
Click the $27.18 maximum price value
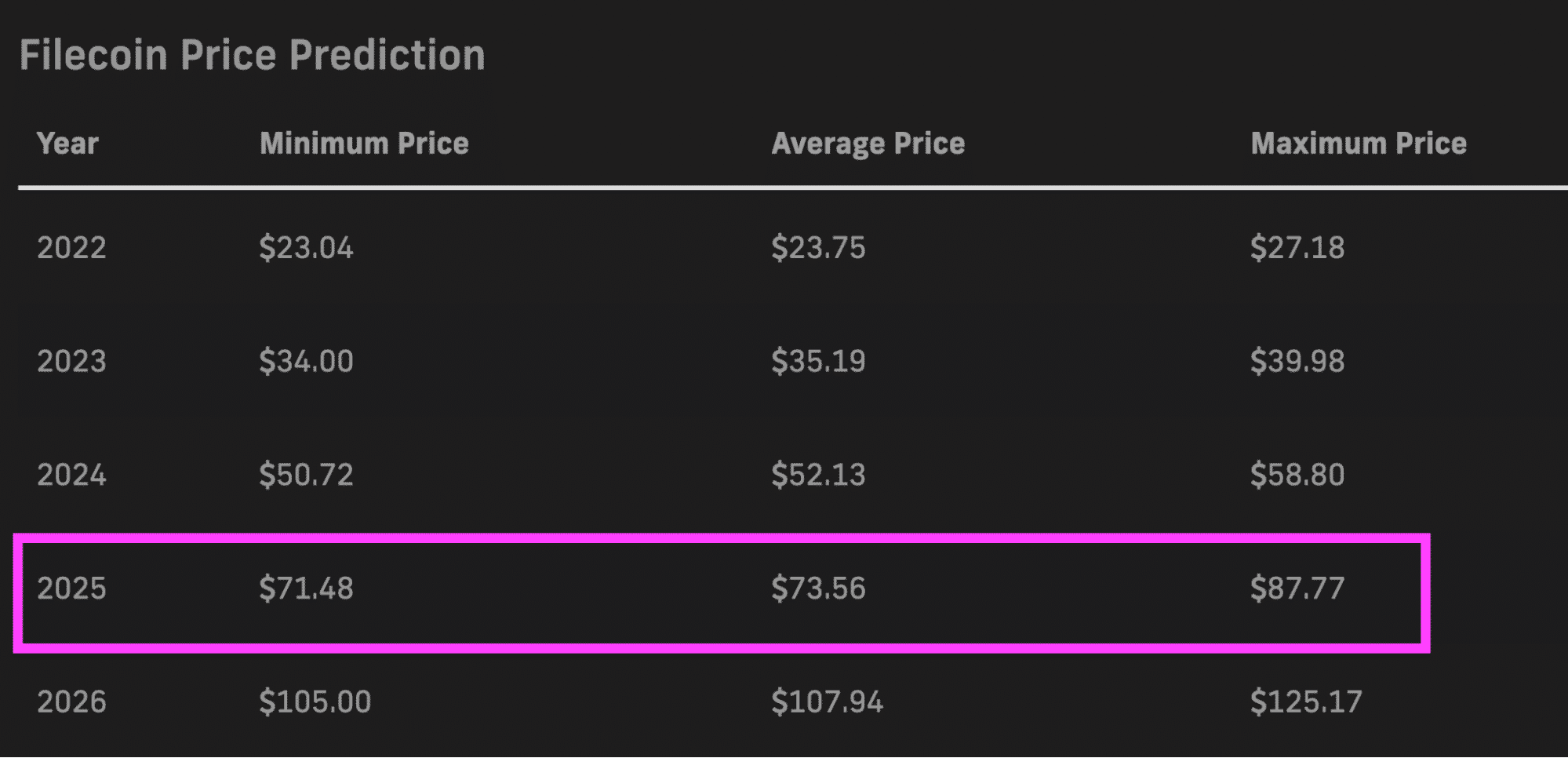pyautogui.click(x=1297, y=248)
